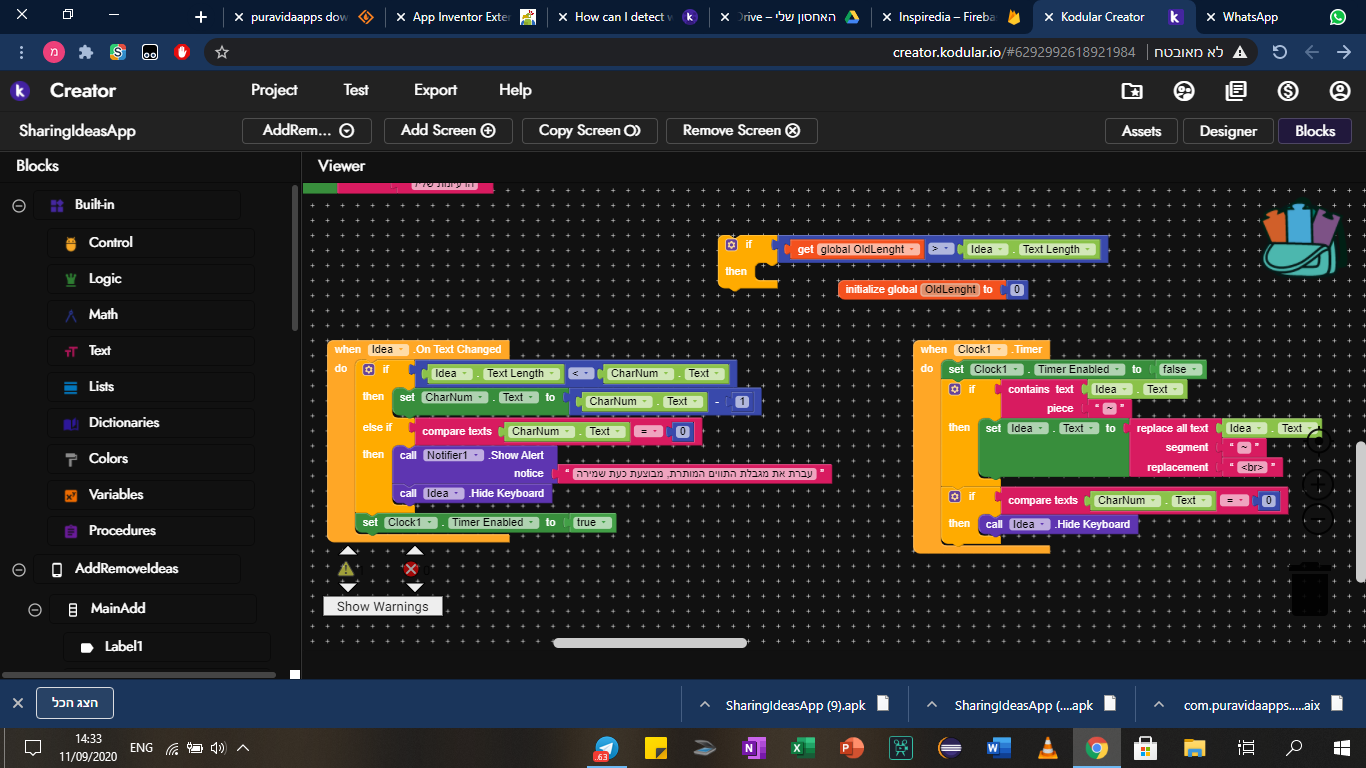Click the Show Warnings button
Screen dimensions: 1366x768
[382, 606]
